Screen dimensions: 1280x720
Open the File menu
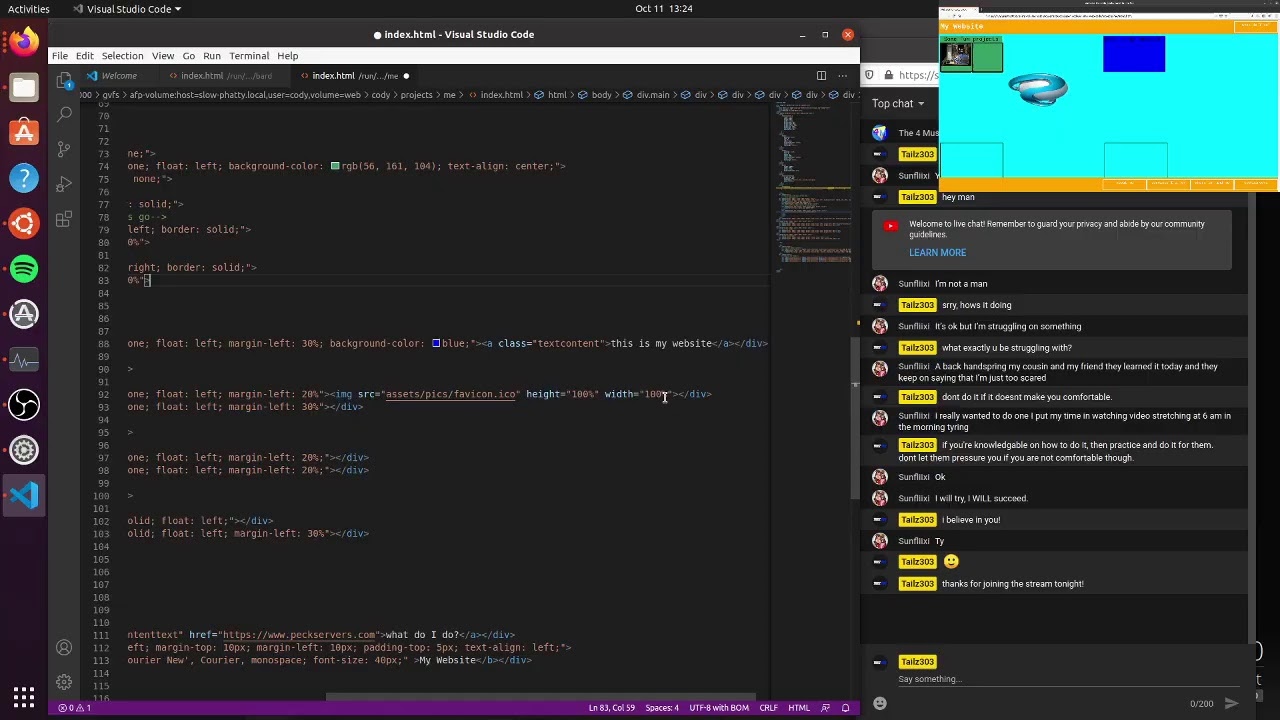click(x=60, y=56)
